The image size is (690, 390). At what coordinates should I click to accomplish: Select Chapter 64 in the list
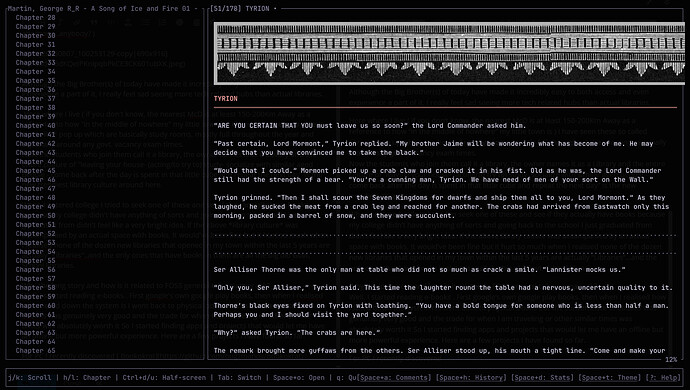[36, 342]
